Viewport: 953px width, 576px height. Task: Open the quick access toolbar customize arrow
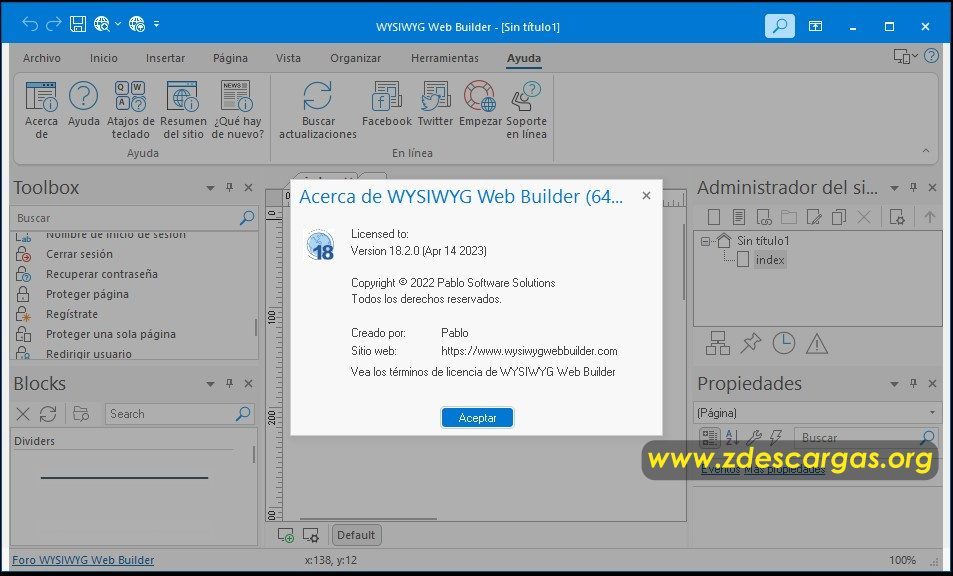157,24
